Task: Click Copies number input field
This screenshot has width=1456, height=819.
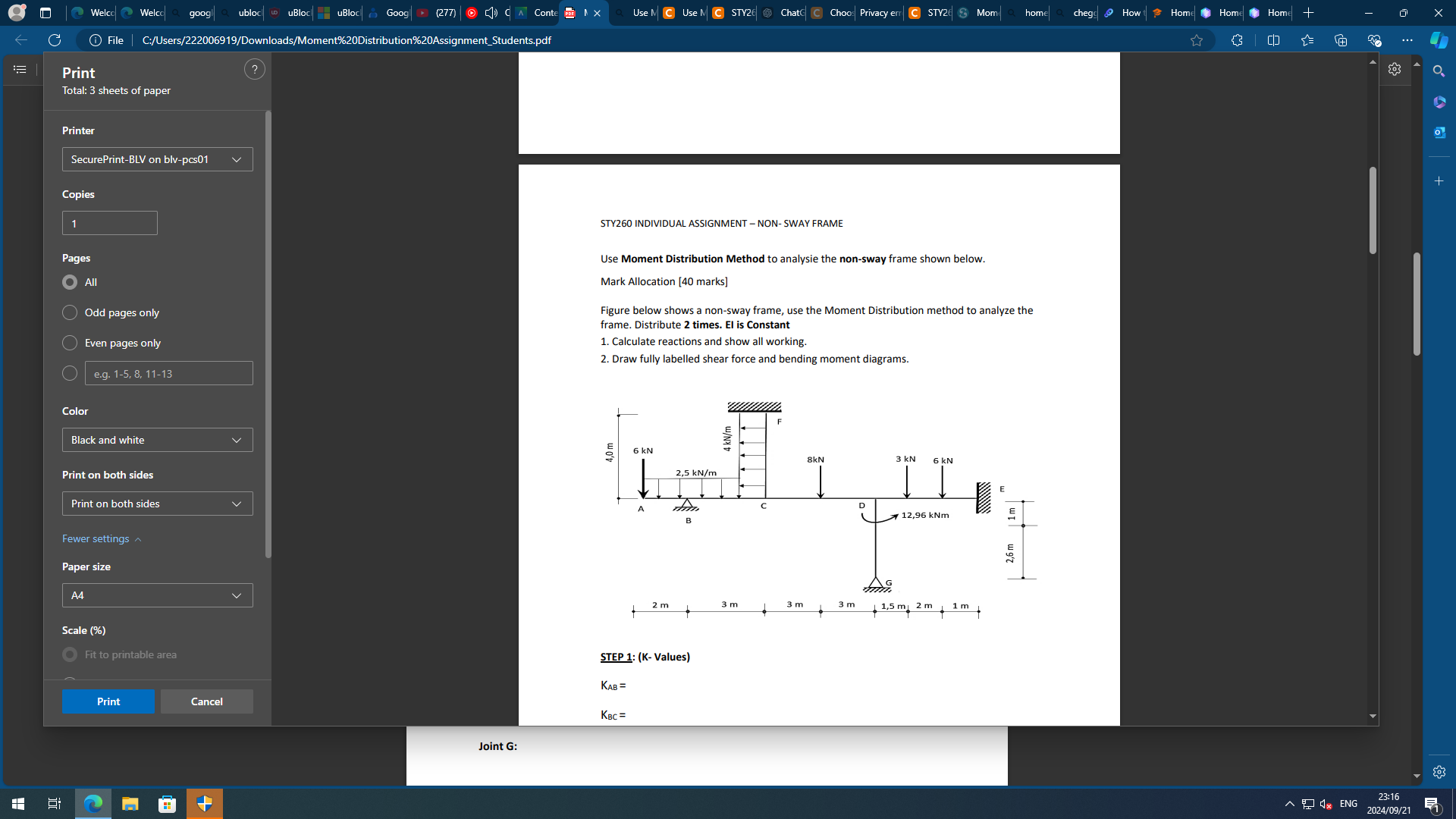Action: [110, 223]
